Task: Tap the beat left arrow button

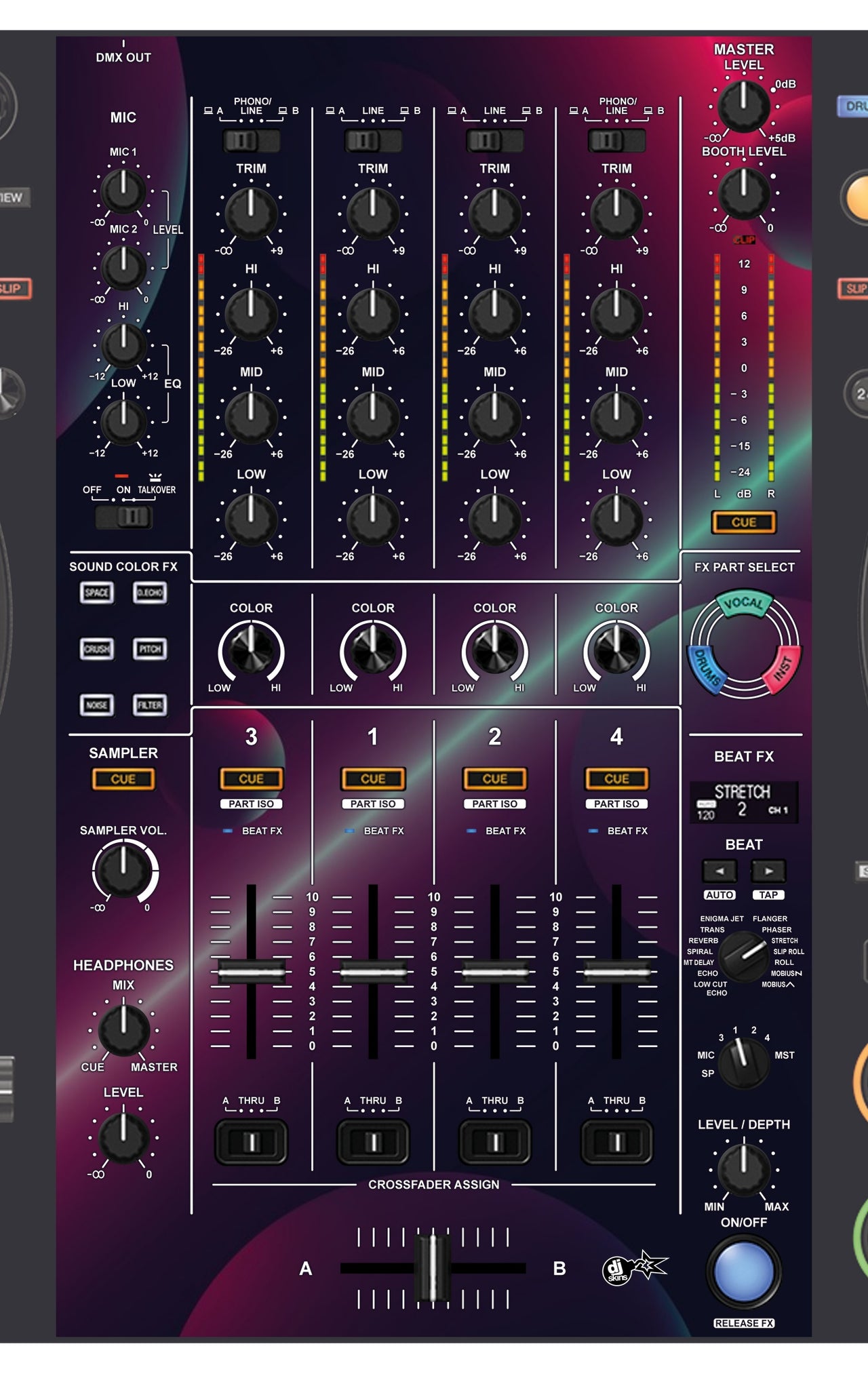Action: tap(719, 871)
